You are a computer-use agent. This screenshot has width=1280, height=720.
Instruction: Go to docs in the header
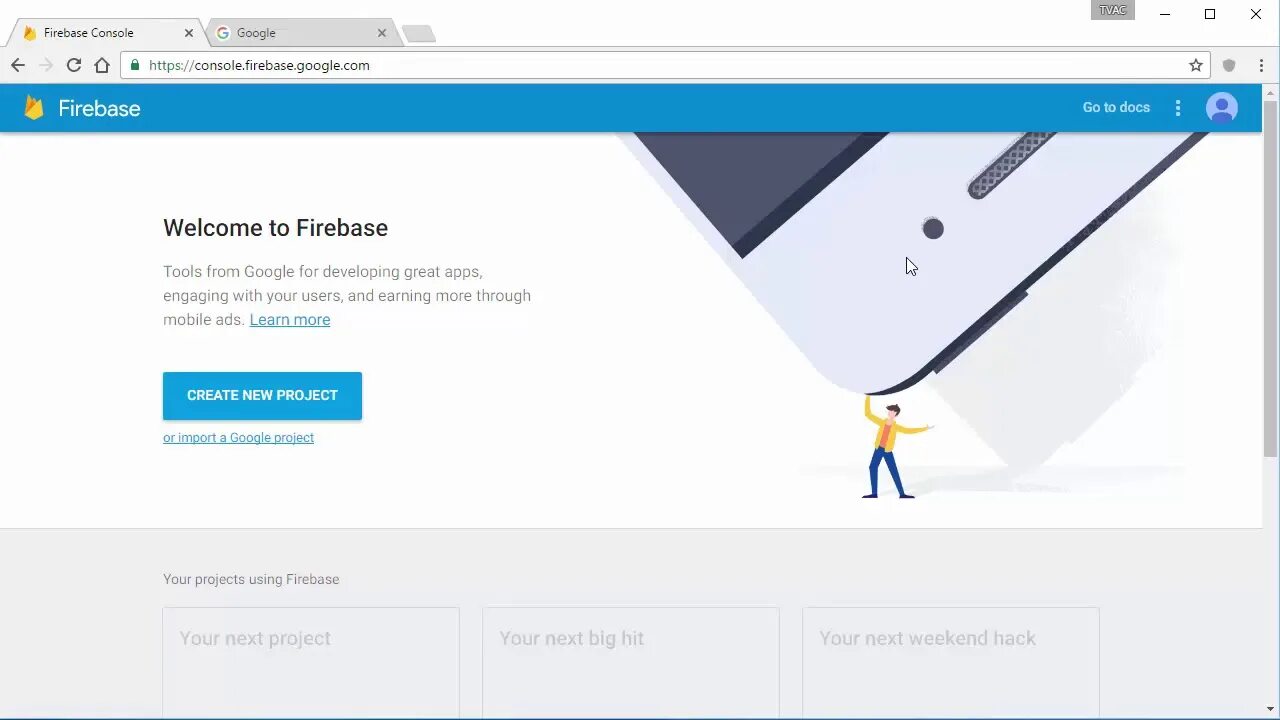coord(1116,108)
